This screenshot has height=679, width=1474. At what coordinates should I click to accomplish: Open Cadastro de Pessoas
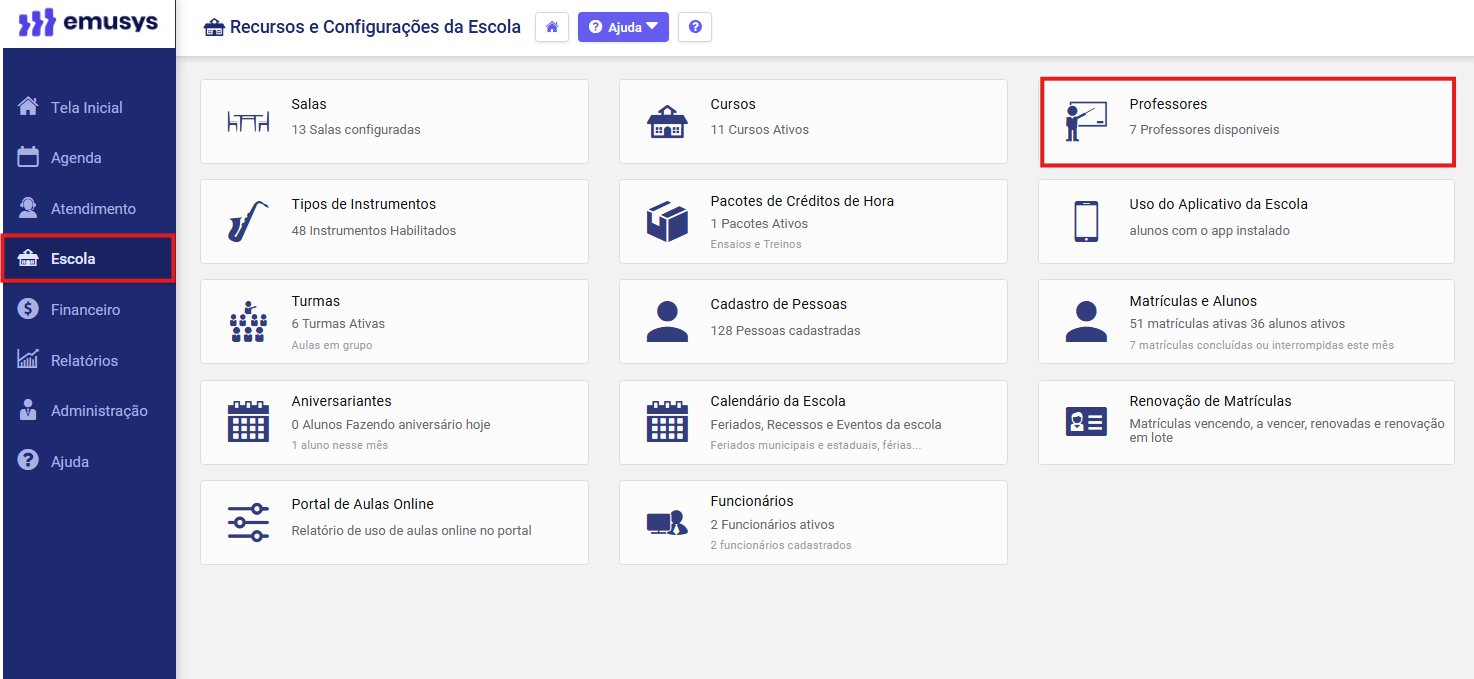pyautogui.click(x=812, y=321)
